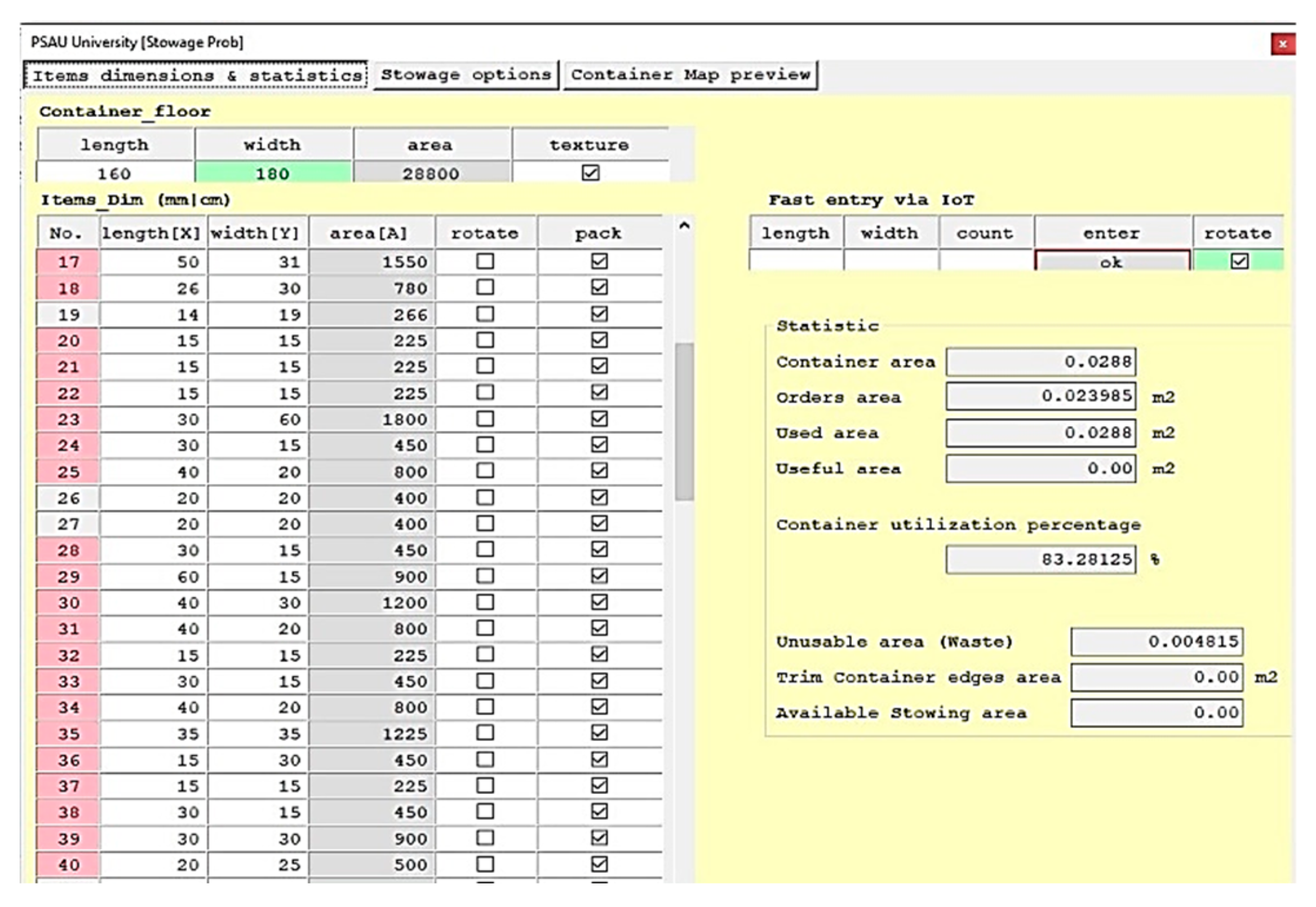Toggle Fast entry rotate checkbox
Image resolution: width=1316 pixels, height=907 pixels.
[x=1239, y=261]
